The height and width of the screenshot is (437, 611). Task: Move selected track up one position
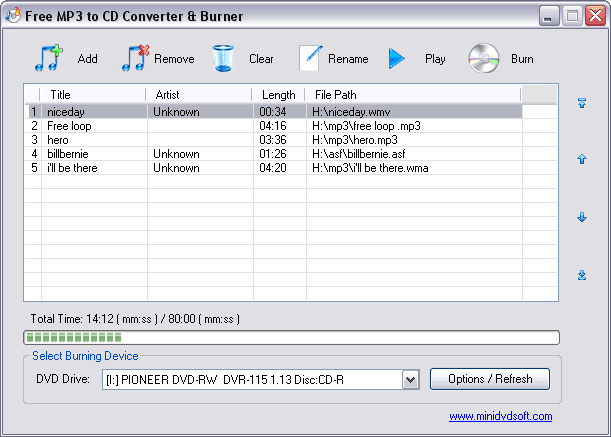click(582, 159)
